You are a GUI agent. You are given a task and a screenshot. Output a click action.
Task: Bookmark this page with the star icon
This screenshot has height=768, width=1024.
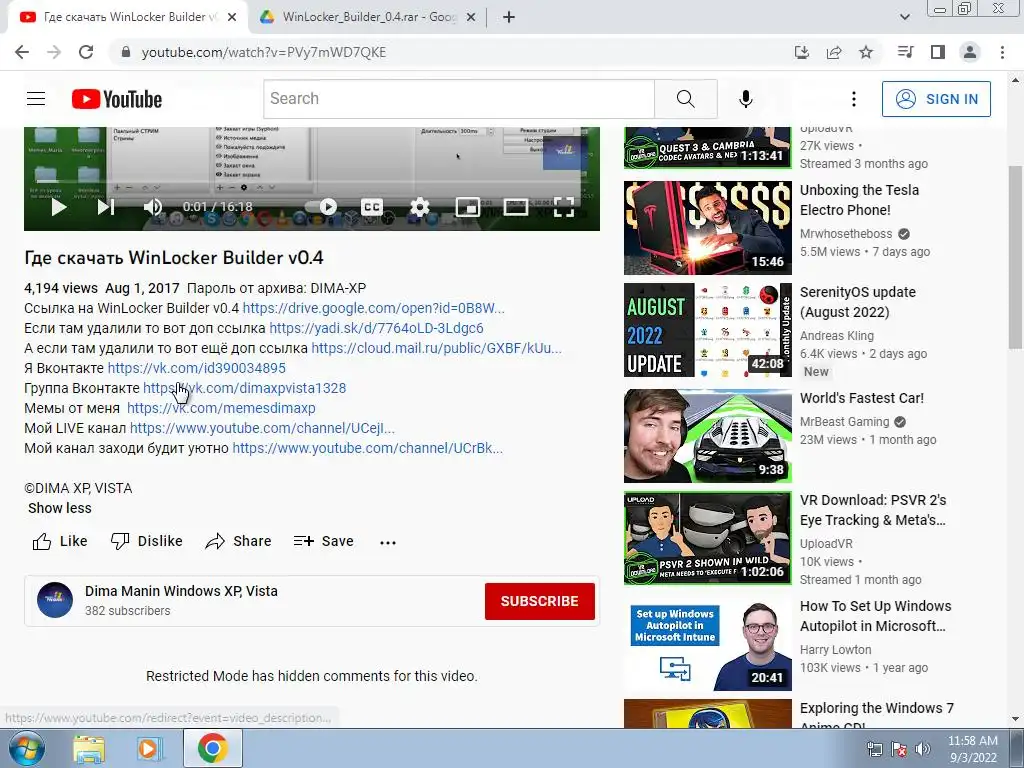click(866, 52)
